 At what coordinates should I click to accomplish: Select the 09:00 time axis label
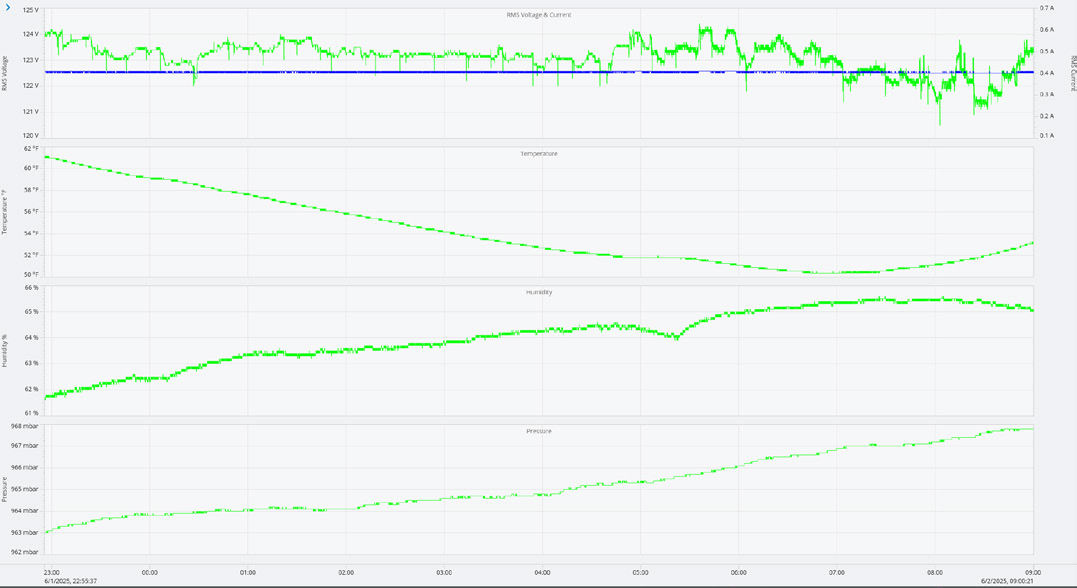pyautogui.click(x=1033, y=573)
